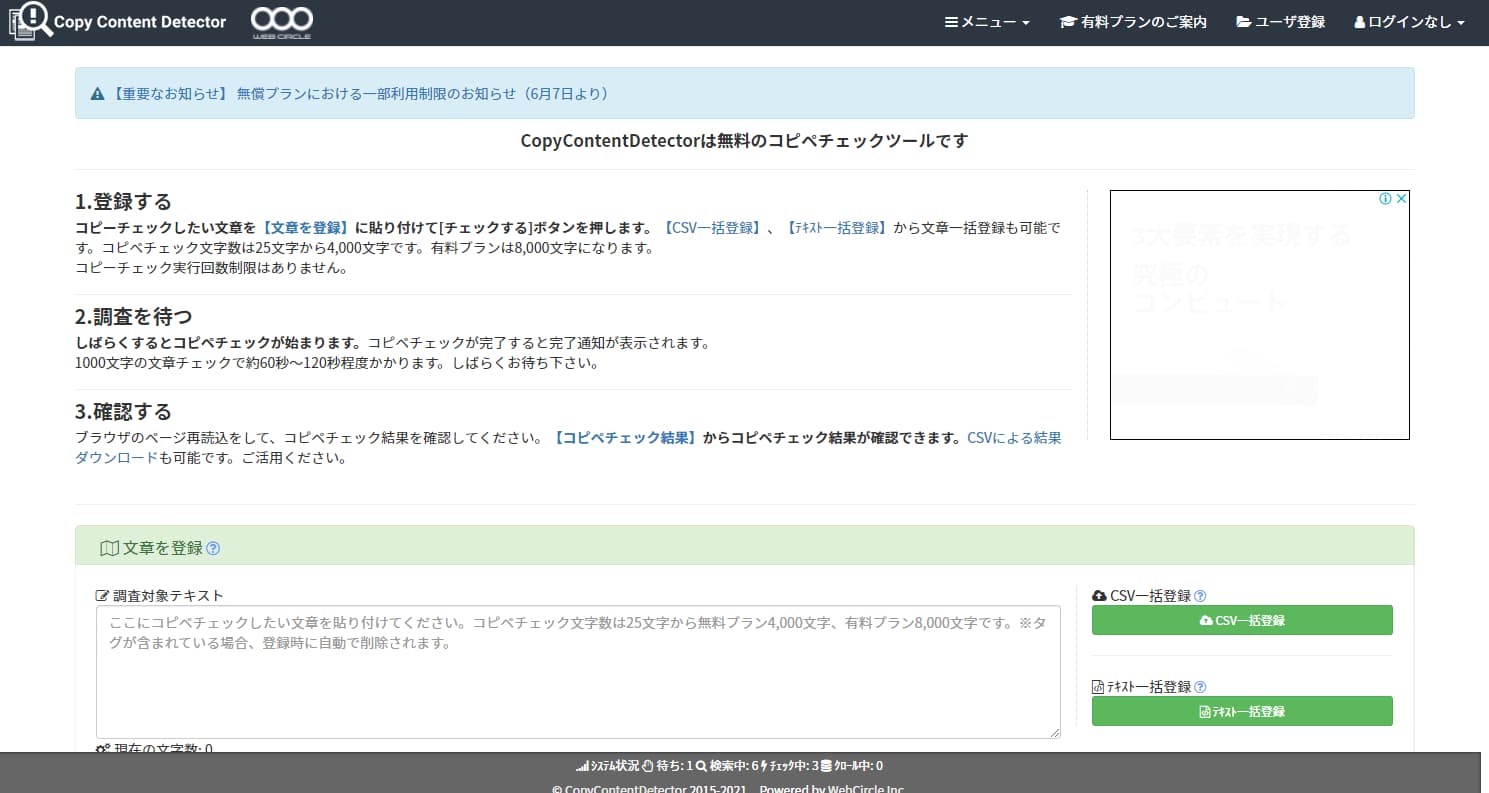Follow the 【CSV一括登録】 link in step 1
1489x793 pixels.
click(712, 227)
